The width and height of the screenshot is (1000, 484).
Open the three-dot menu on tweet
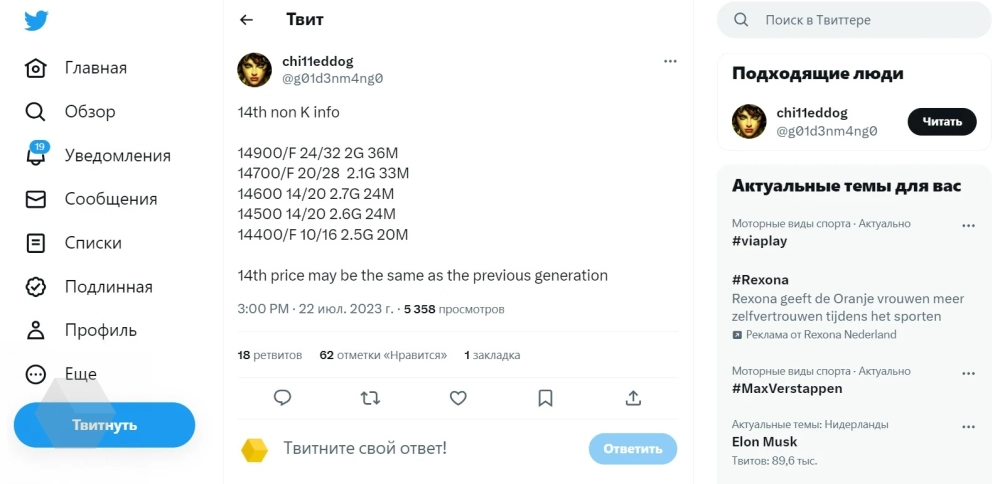tap(670, 61)
